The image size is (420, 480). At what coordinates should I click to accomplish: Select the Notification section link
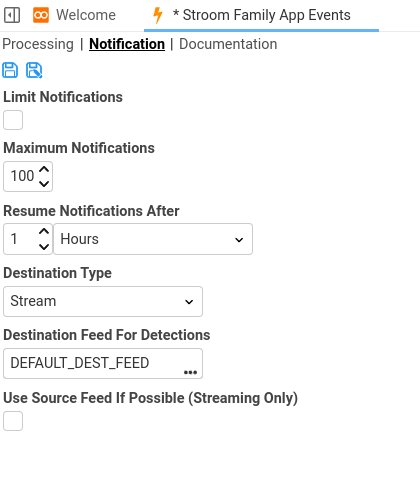127,44
